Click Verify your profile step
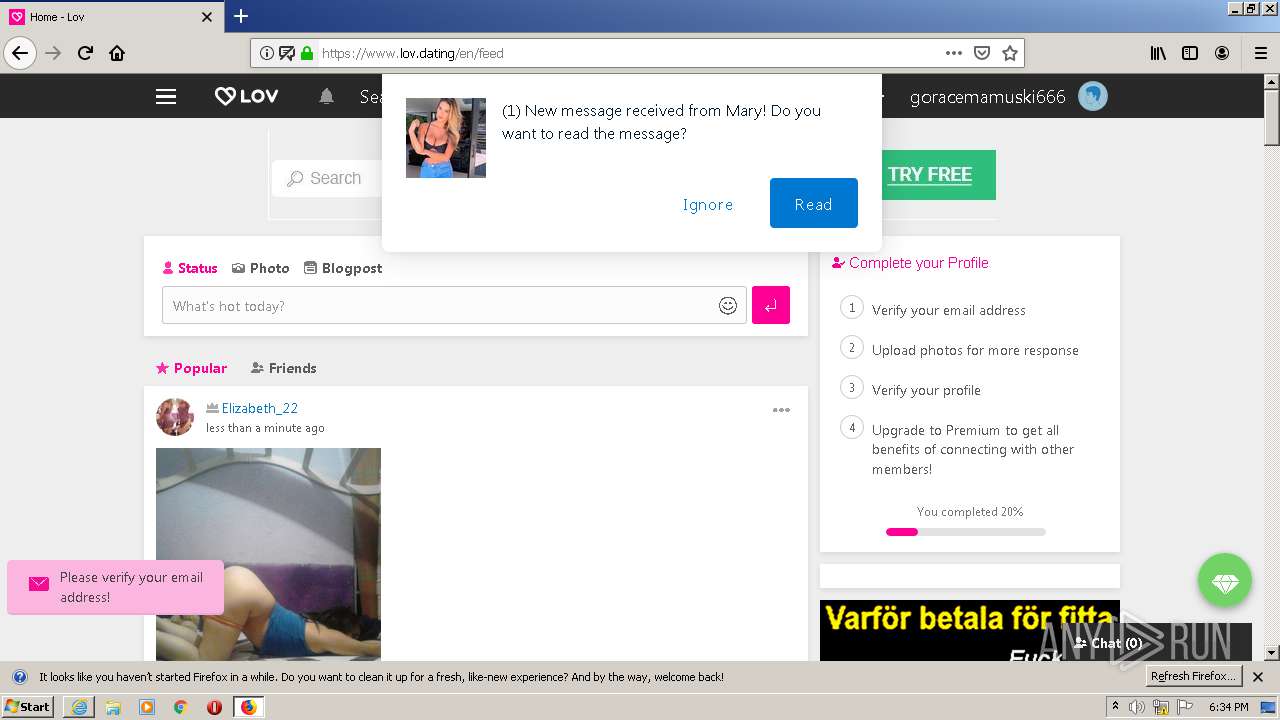Screen dimensions: 1280x720 tap(926, 390)
